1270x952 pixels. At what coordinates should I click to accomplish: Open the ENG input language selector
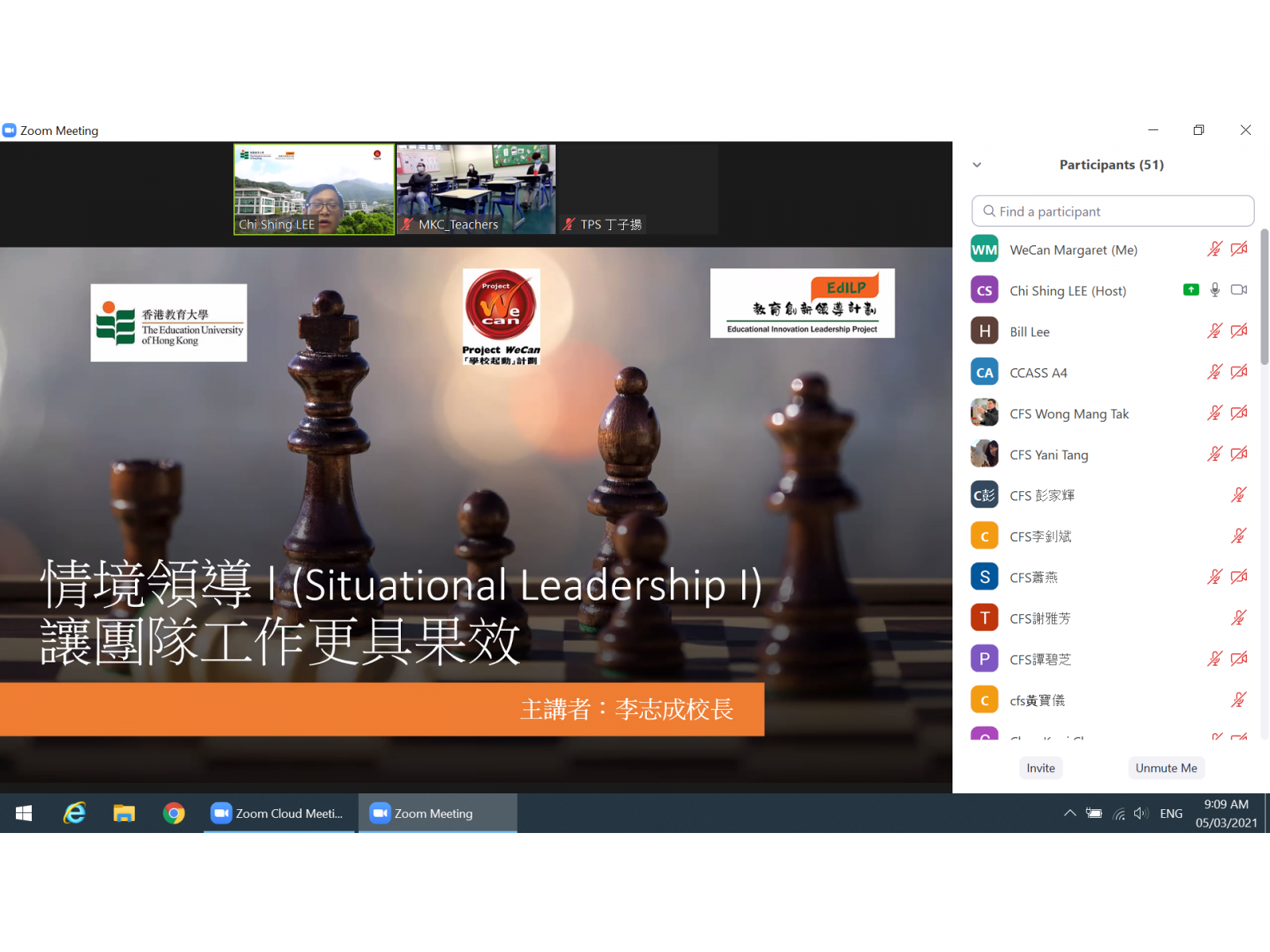(1171, 813)
